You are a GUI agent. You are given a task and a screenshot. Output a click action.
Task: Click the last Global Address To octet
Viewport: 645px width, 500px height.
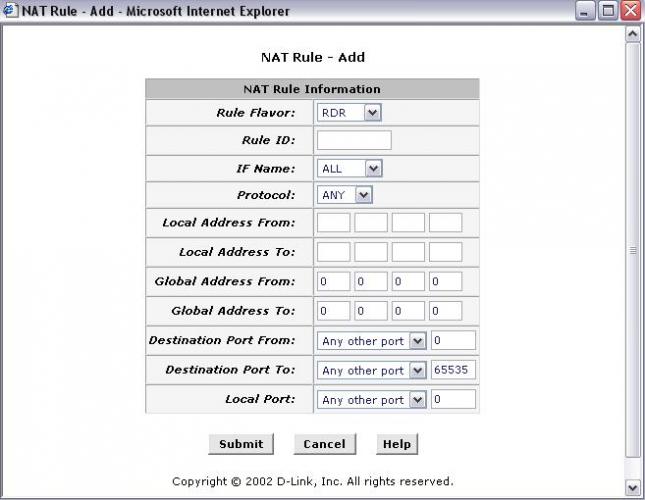pos(445,311)
